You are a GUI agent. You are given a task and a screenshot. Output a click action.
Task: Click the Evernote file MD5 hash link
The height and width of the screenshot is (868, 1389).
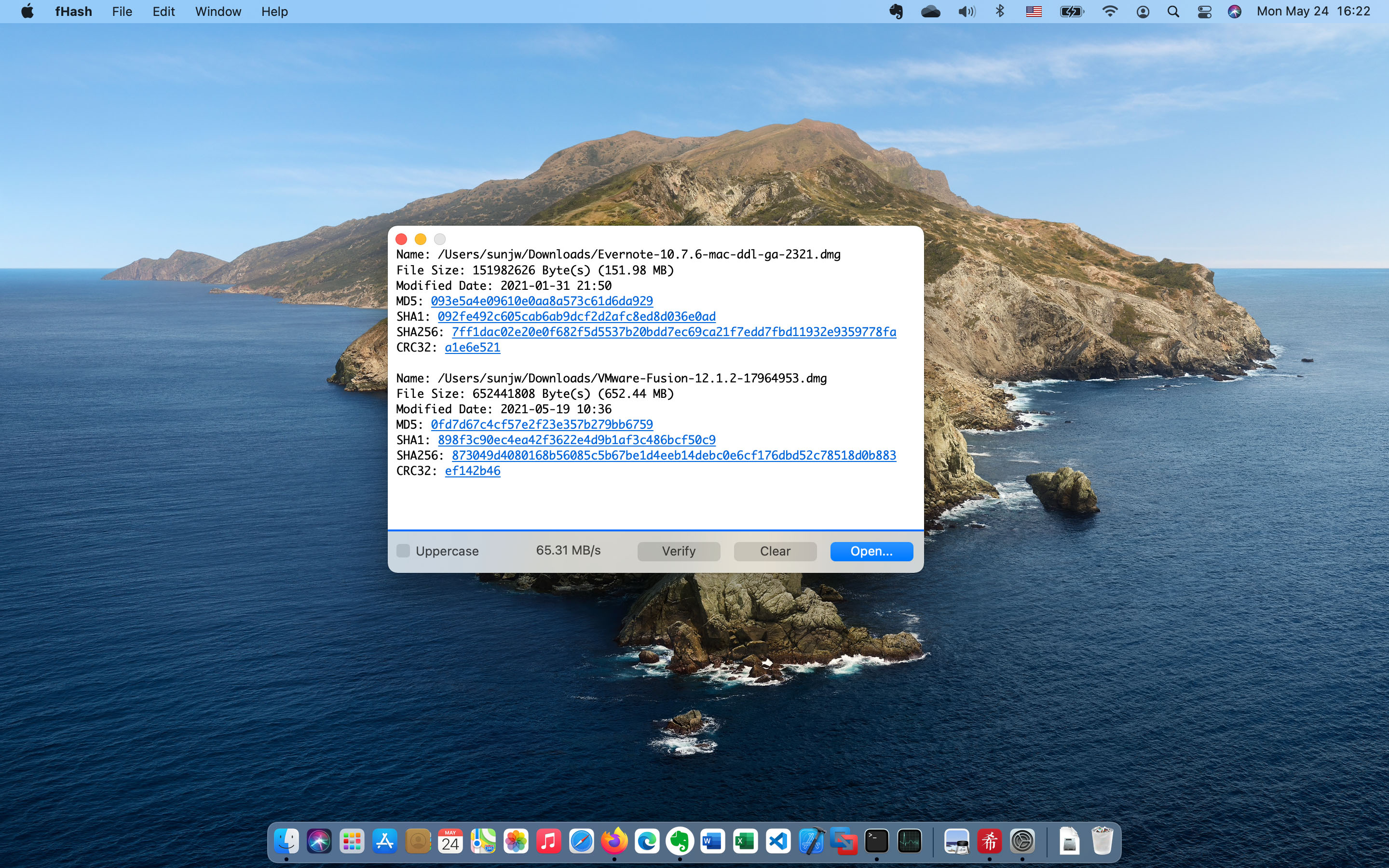[x=541, y=301]
